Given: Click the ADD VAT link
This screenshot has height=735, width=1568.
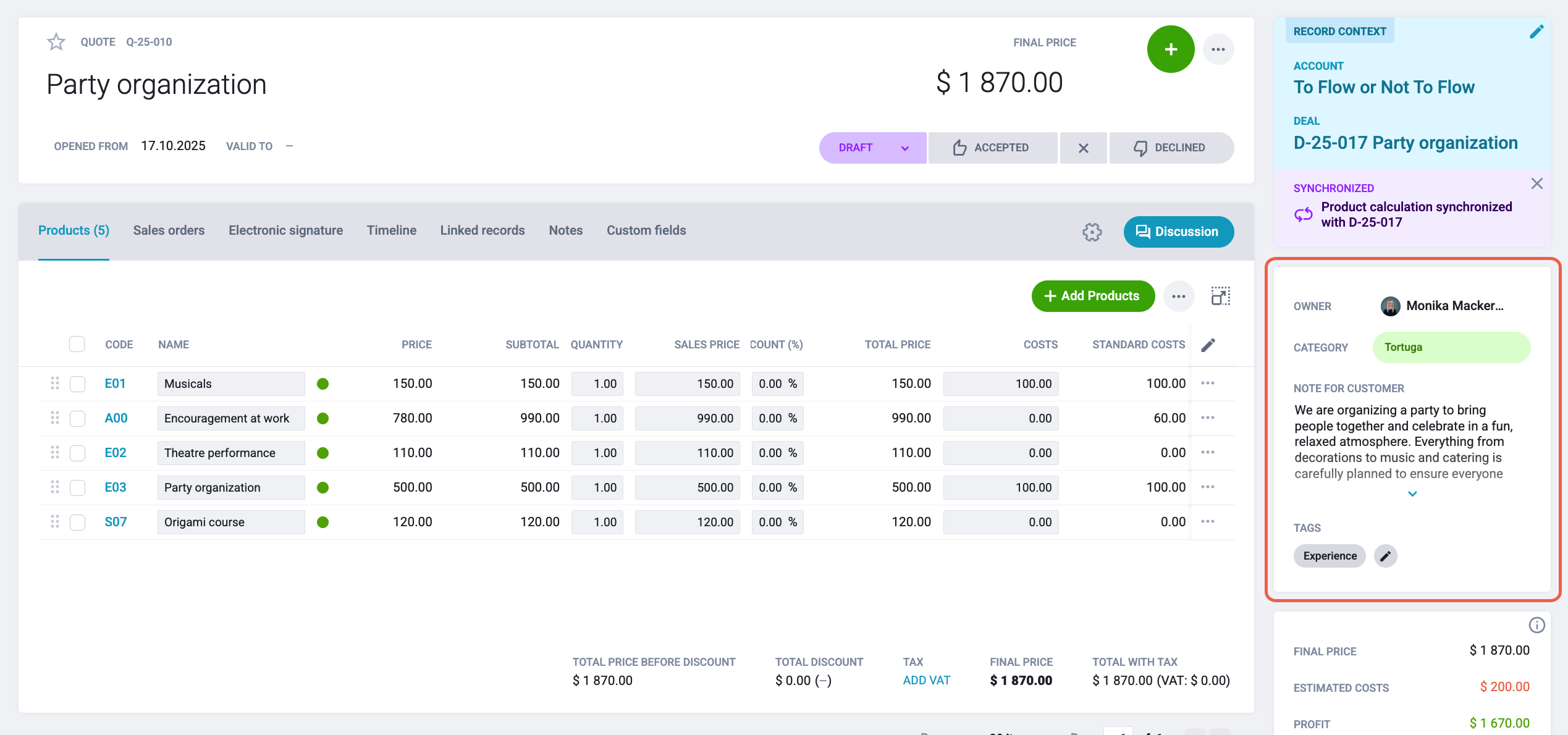Looking at the screenshot, I should [926, 680].
